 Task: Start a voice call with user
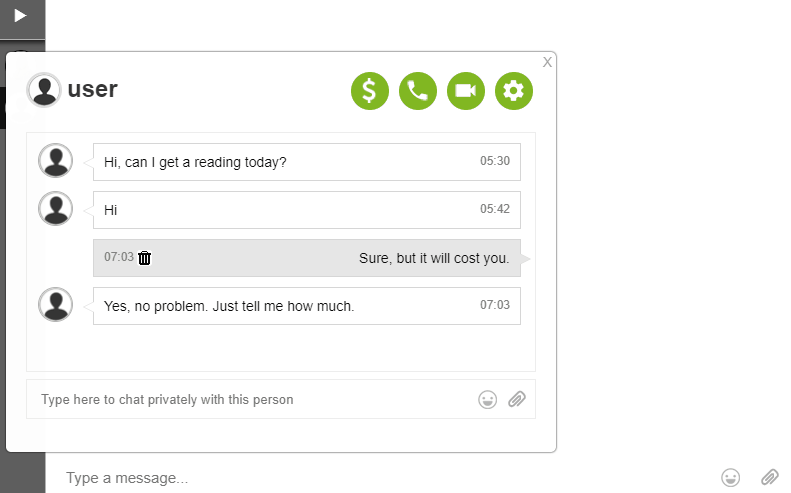coord(418,91)
